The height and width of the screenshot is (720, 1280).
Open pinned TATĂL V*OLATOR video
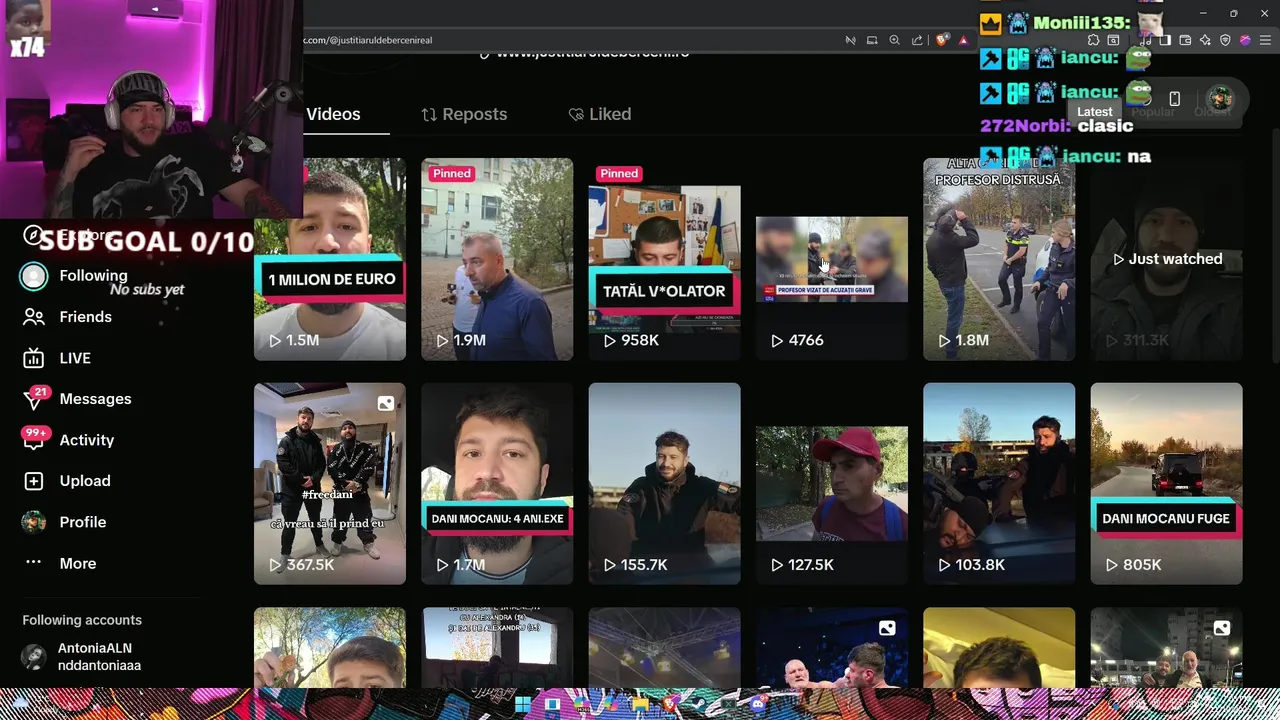coord(664,259)
